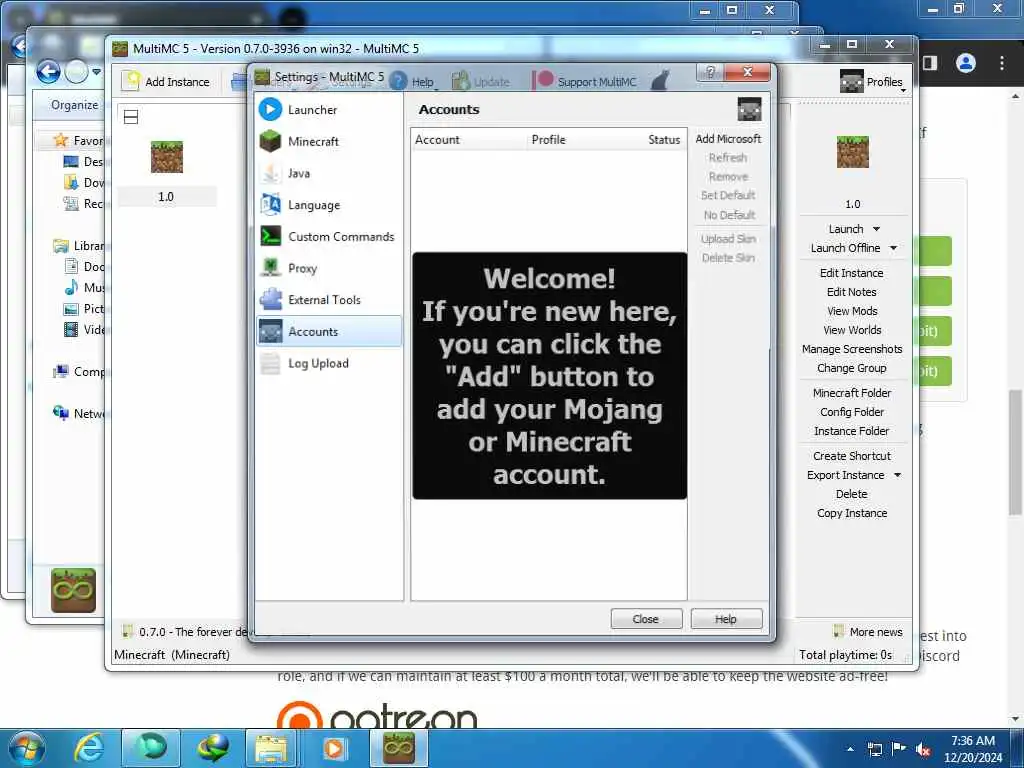Click the muted volume tray icon
The height and width of the screenshot is (768, 1024).
tap(923, 749)
